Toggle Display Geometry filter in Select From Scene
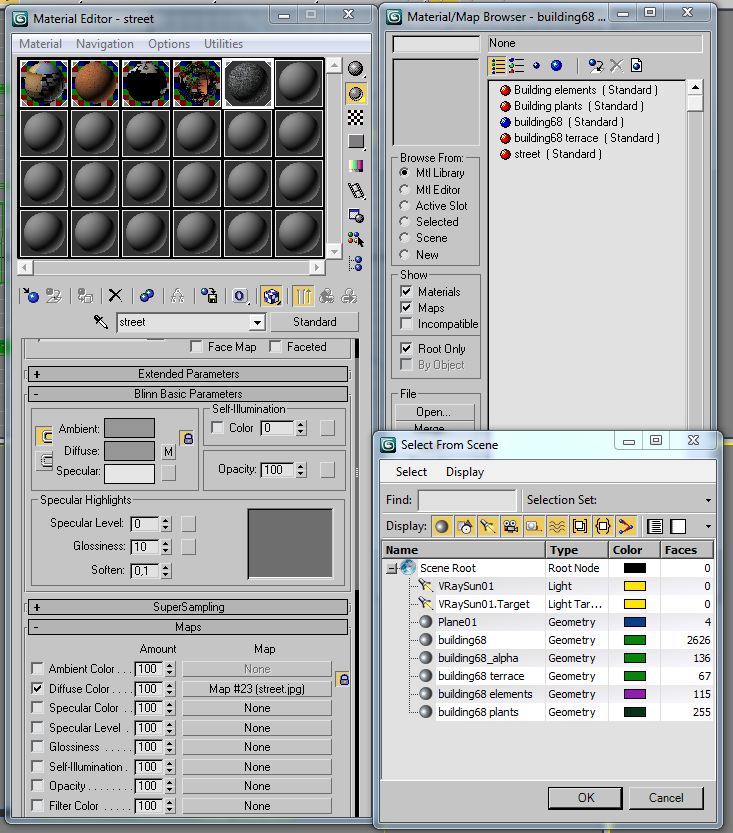 coord(442,526)
